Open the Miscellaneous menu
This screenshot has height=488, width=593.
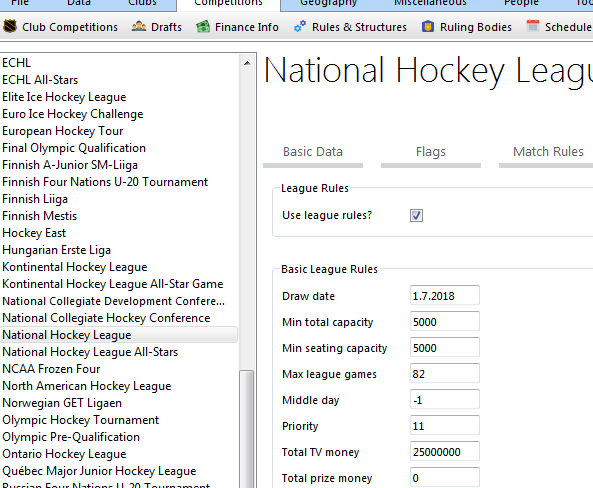pyautogui.click(x=430, y=3)
